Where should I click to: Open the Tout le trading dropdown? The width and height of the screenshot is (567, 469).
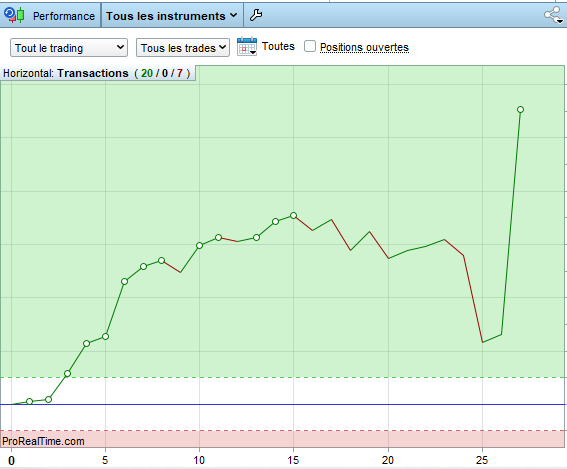pos(69,48)
